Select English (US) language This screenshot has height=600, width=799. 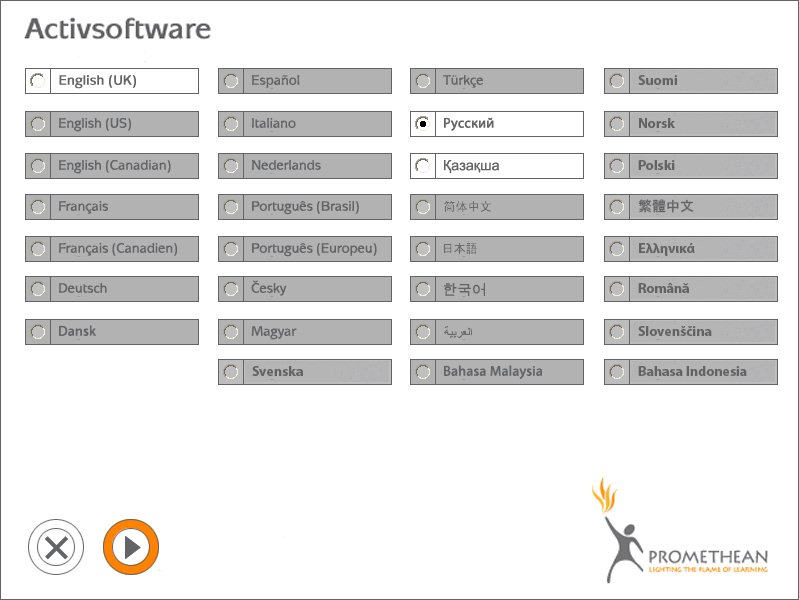111,124
